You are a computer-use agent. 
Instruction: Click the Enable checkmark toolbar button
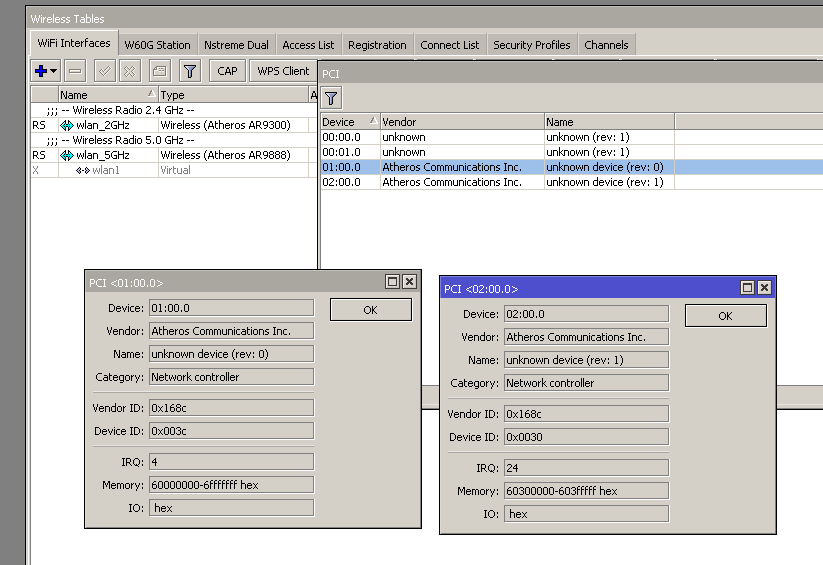click(x=105, y=71)
